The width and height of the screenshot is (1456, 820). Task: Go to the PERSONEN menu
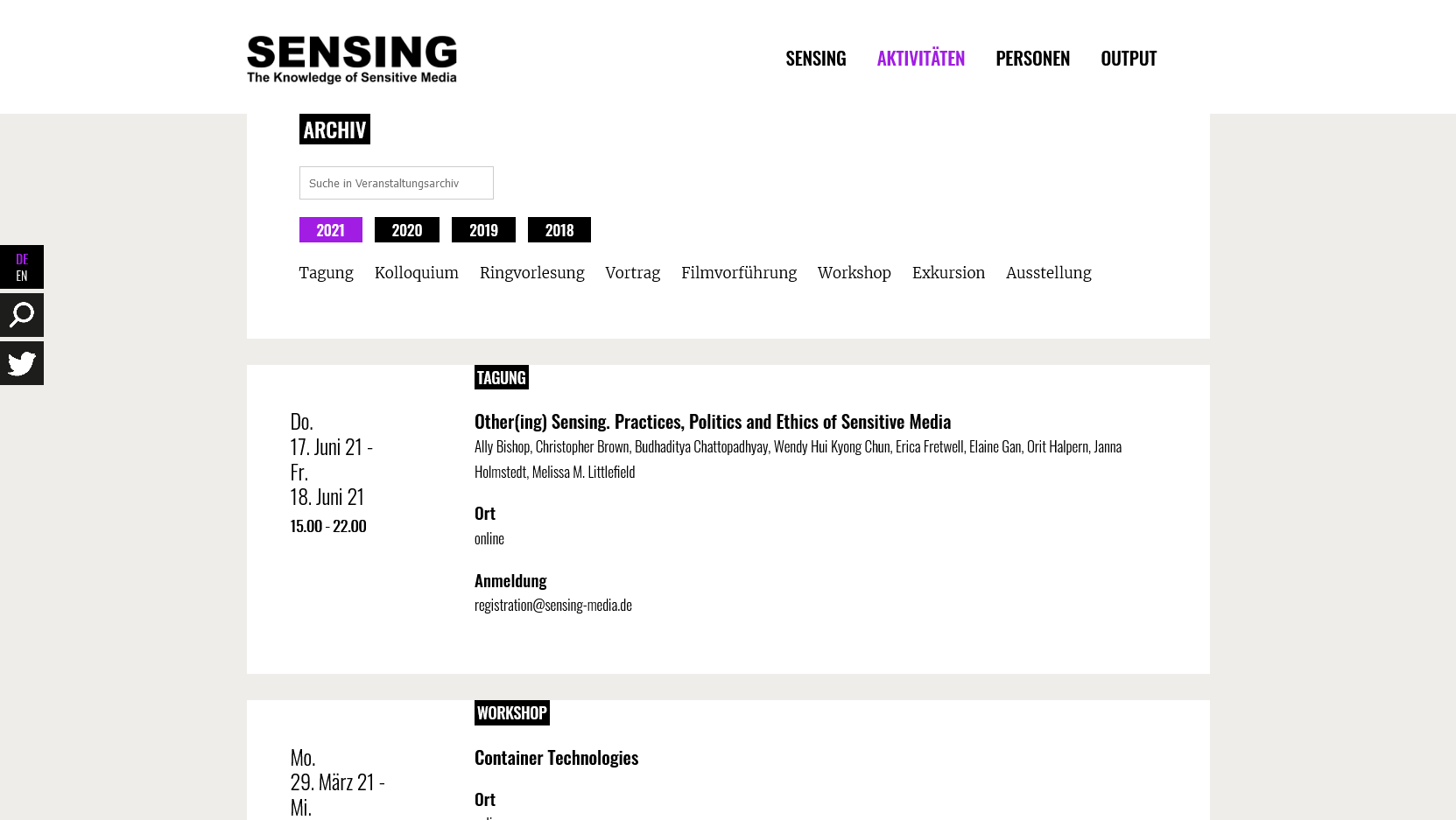[1032, 59]
